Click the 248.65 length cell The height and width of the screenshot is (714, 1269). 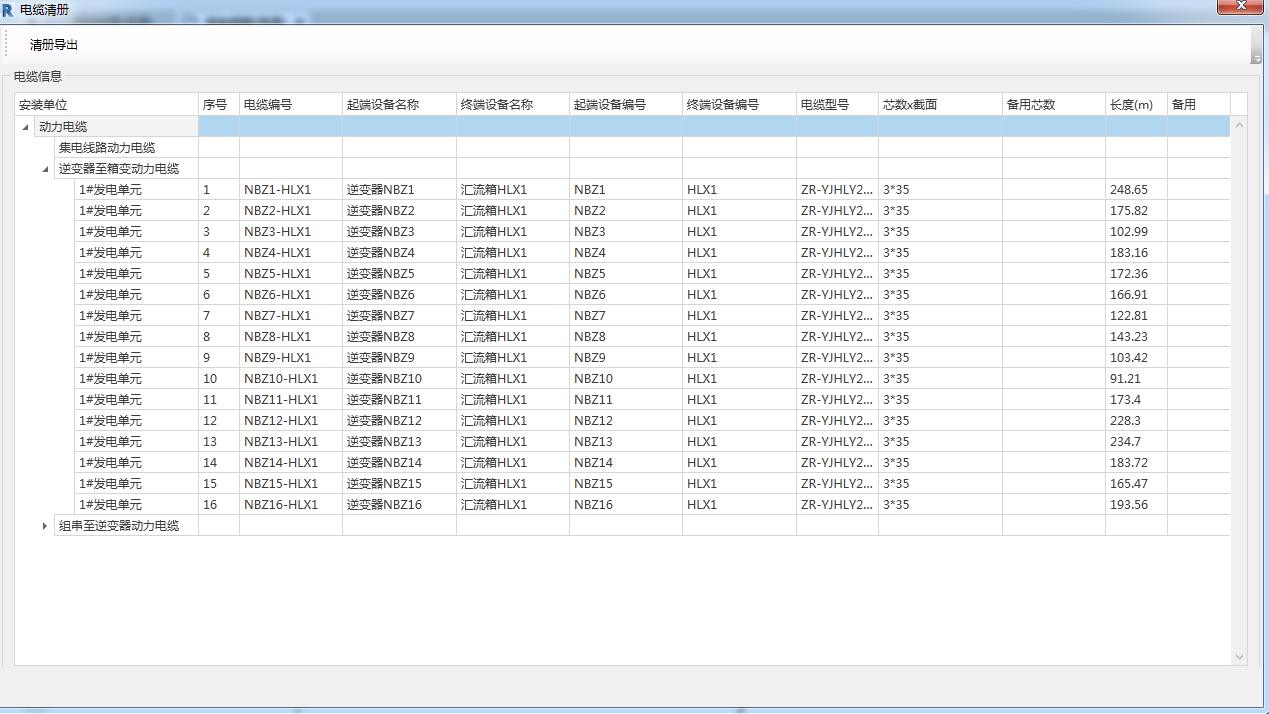1135,190
